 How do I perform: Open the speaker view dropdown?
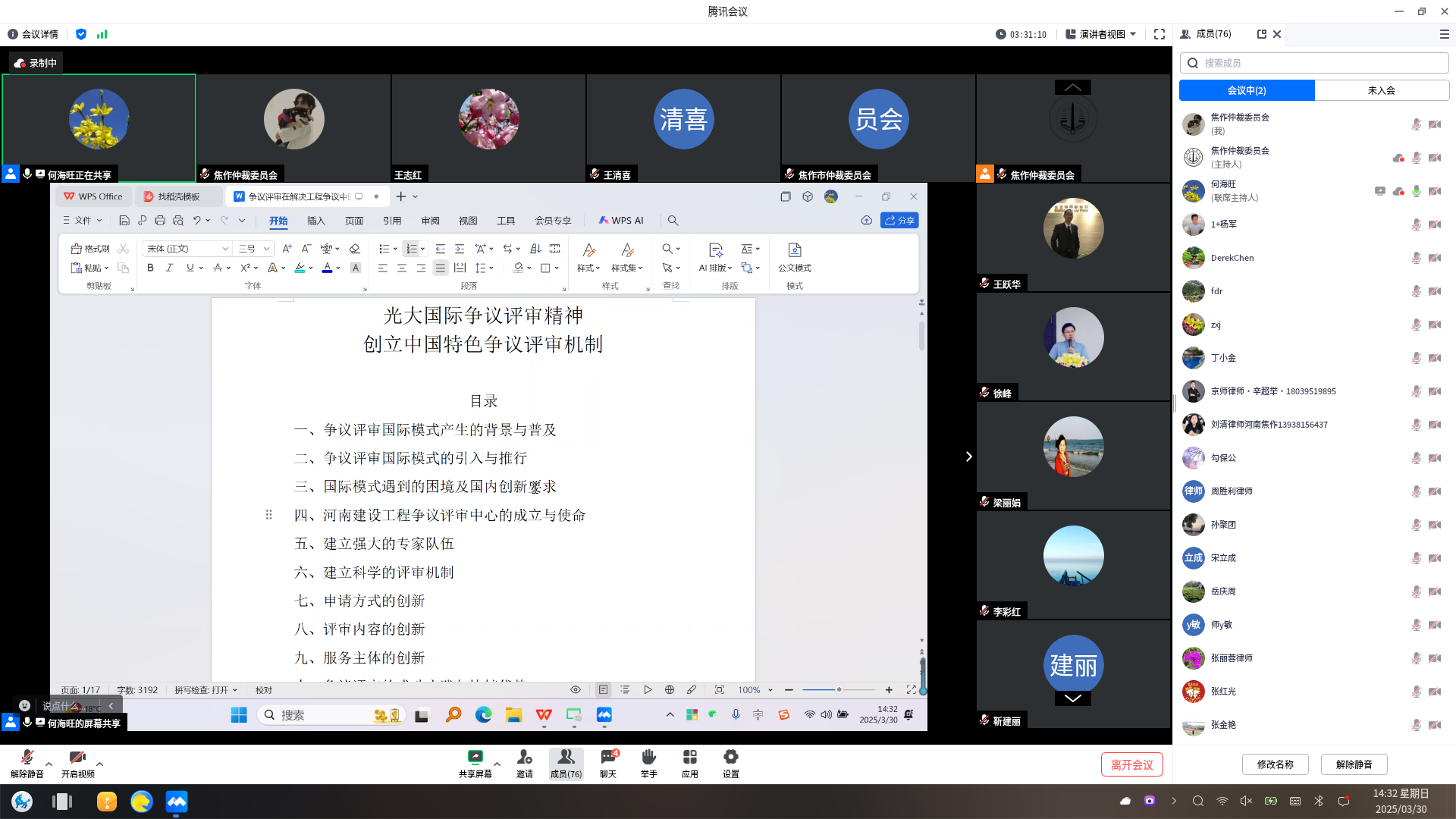pos(1101,34)
